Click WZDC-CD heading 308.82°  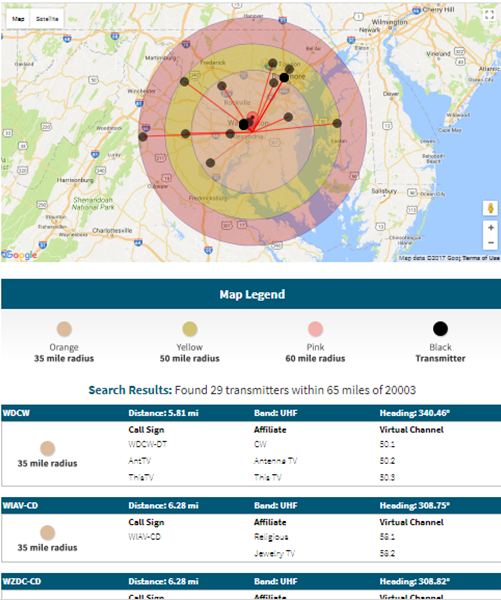[x=415, y=581]
